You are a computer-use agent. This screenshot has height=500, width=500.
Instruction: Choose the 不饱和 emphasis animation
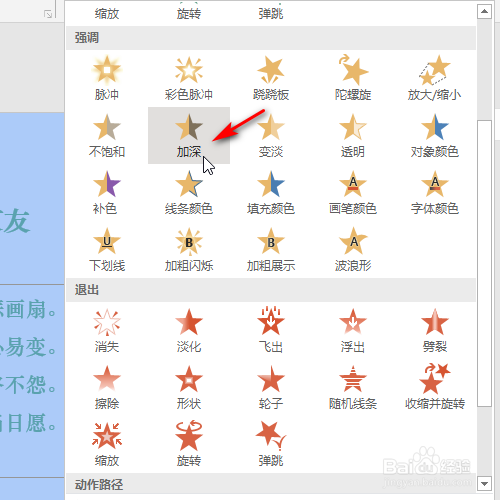107,136
